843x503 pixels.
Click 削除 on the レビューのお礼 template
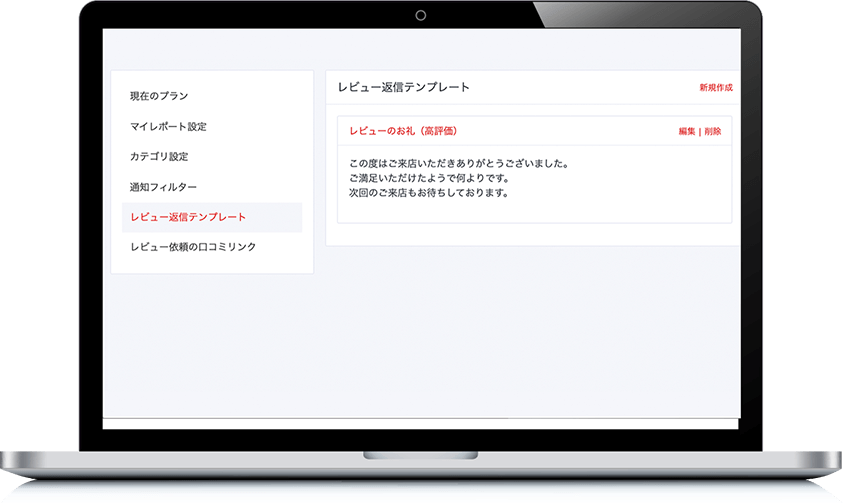click(713, 132)
